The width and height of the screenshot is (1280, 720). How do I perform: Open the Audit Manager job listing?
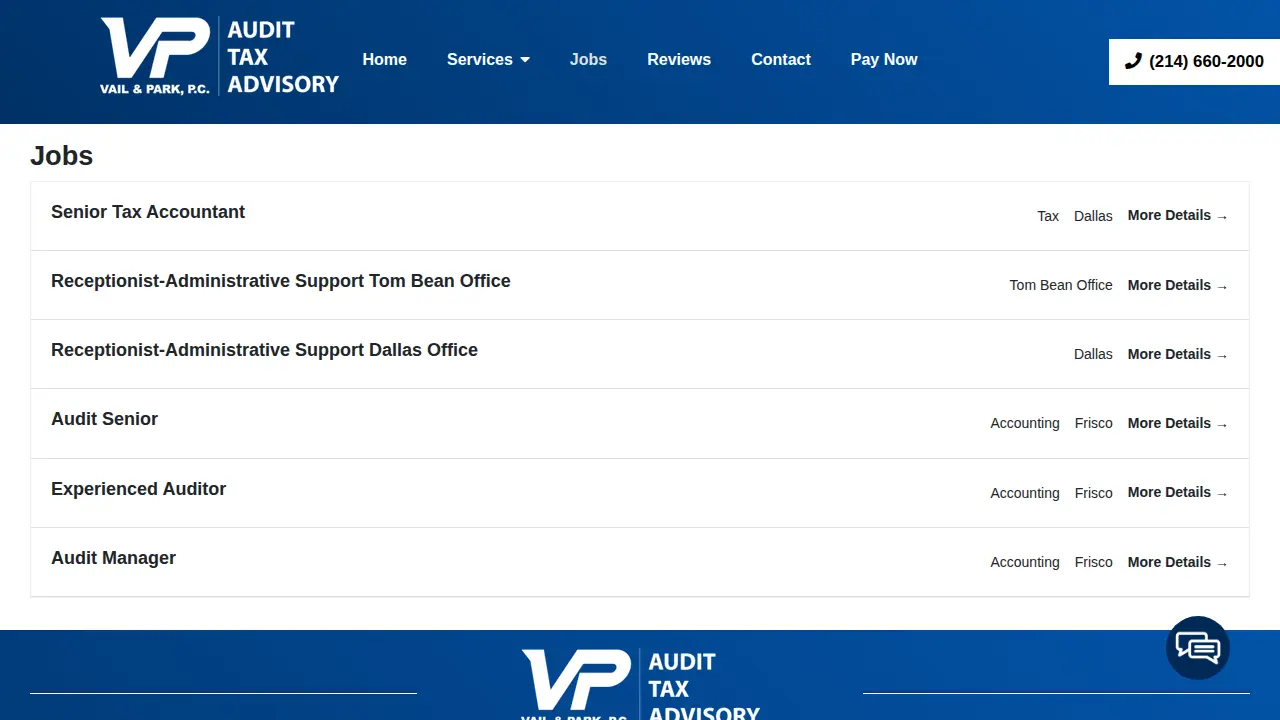pos(113,558)
